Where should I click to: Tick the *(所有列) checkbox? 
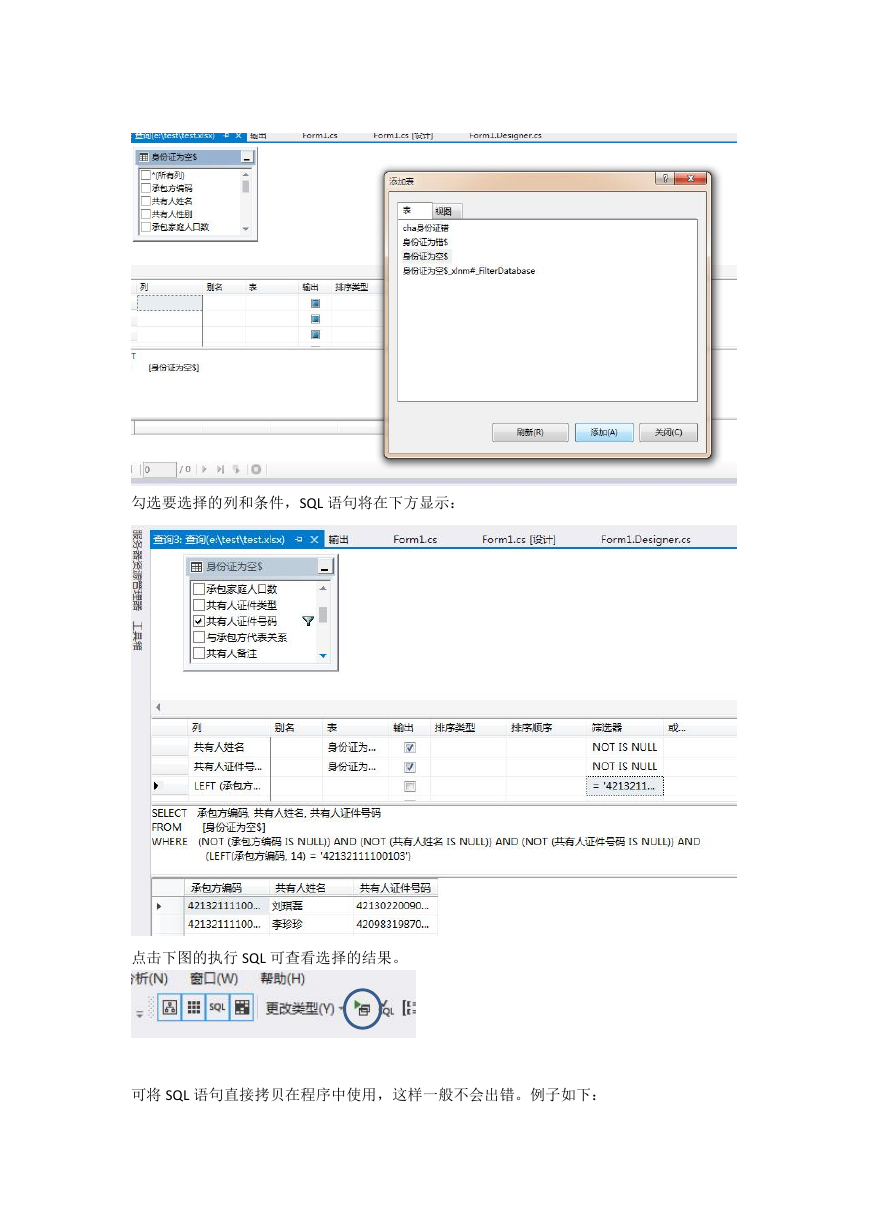tap(145, 175)
